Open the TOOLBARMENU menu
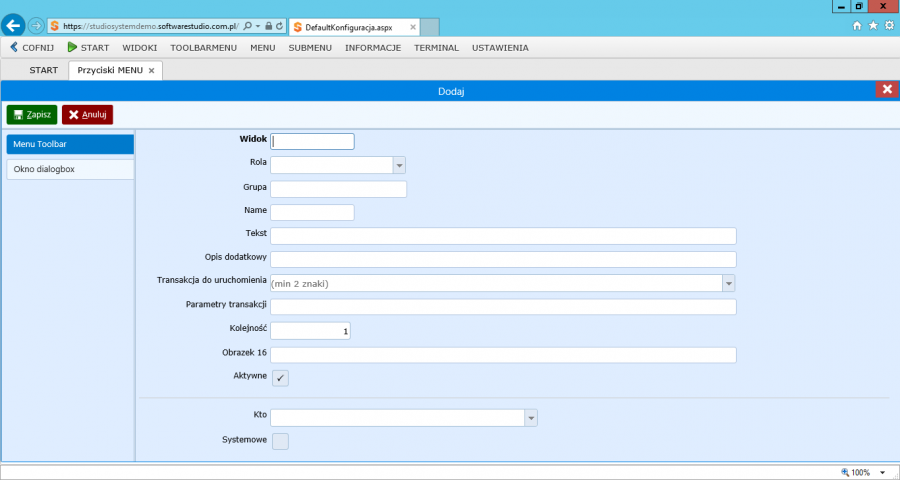 pos(203,48)
